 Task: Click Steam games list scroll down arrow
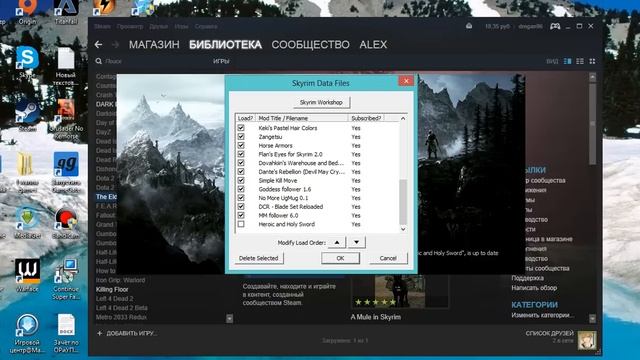229,318
